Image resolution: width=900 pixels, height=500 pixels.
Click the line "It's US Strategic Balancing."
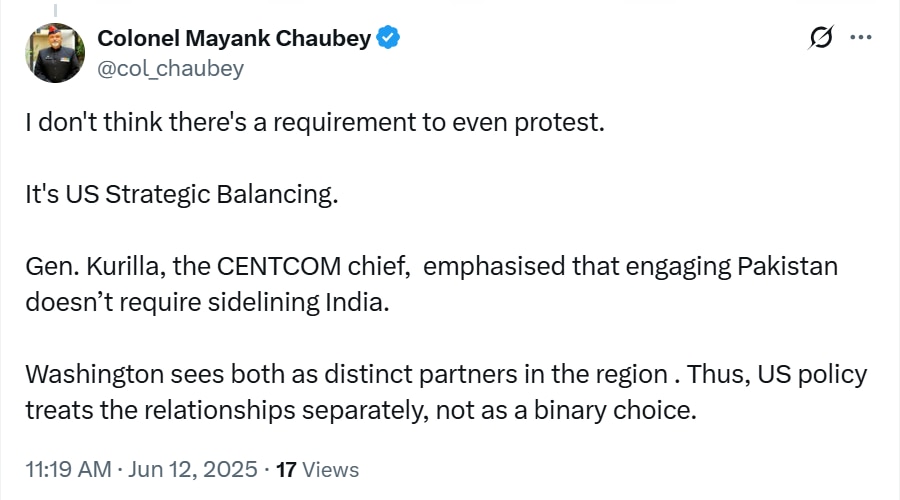(182, 194)
